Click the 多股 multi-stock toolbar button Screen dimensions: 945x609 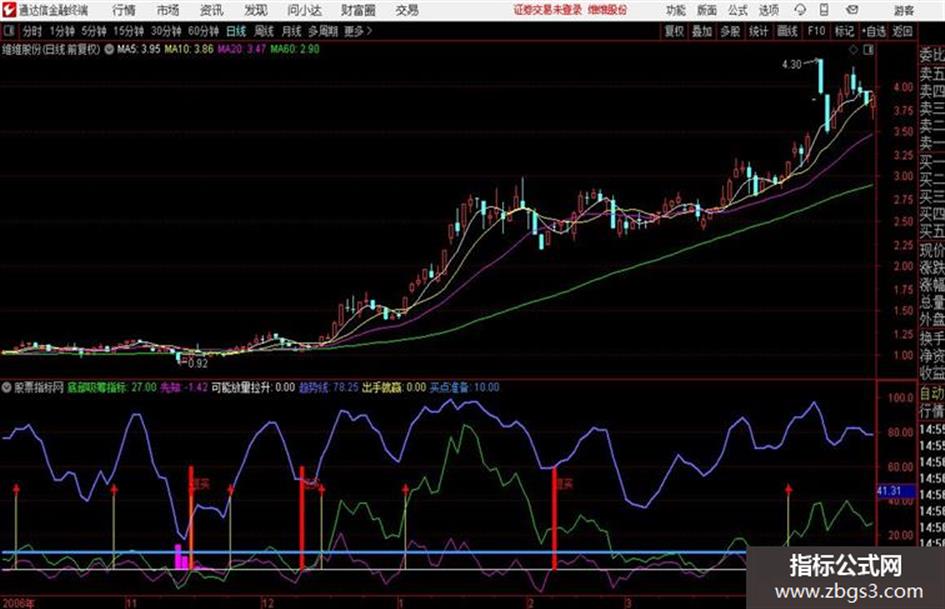(x=730, y=31)
